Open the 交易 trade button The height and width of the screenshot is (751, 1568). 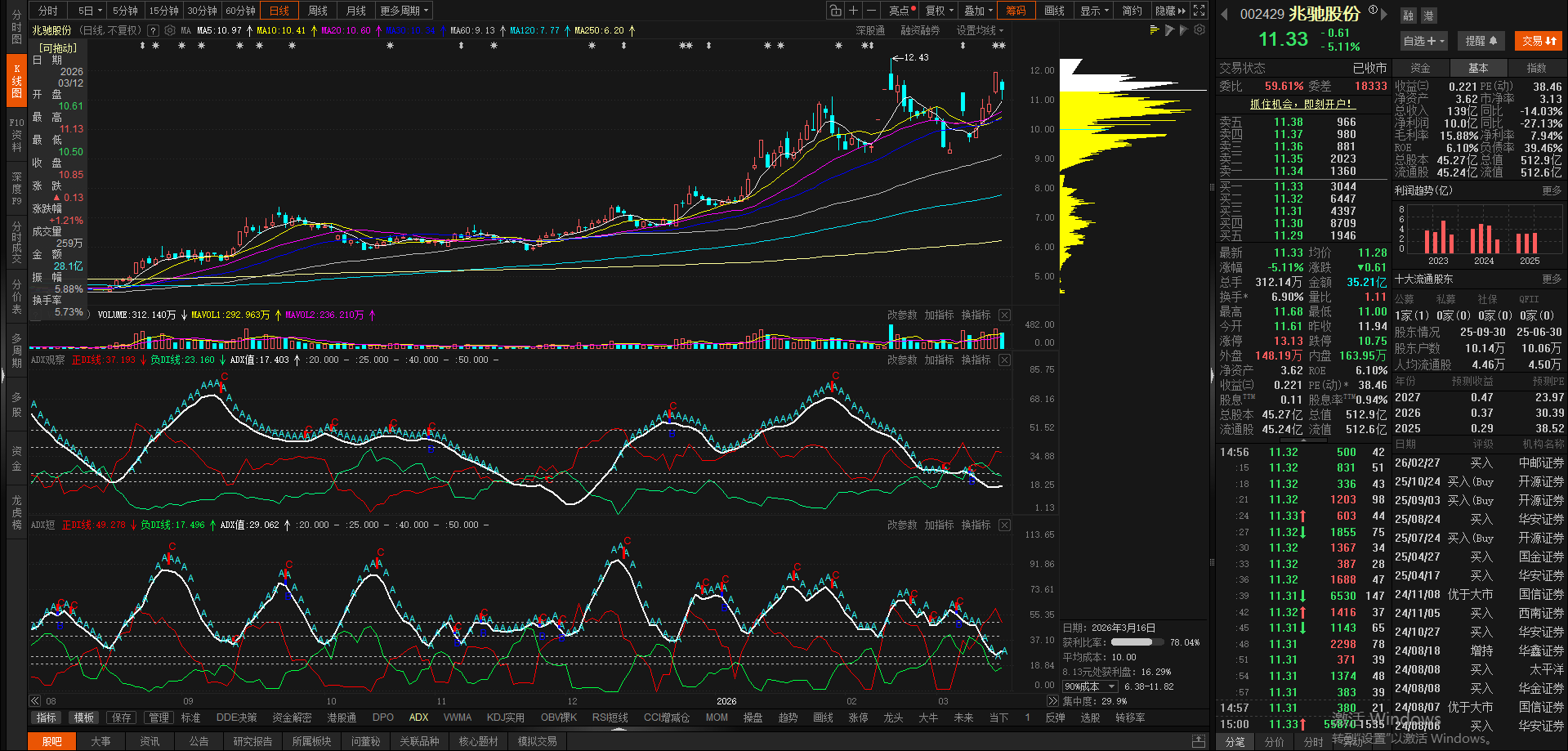[1539, 41]
